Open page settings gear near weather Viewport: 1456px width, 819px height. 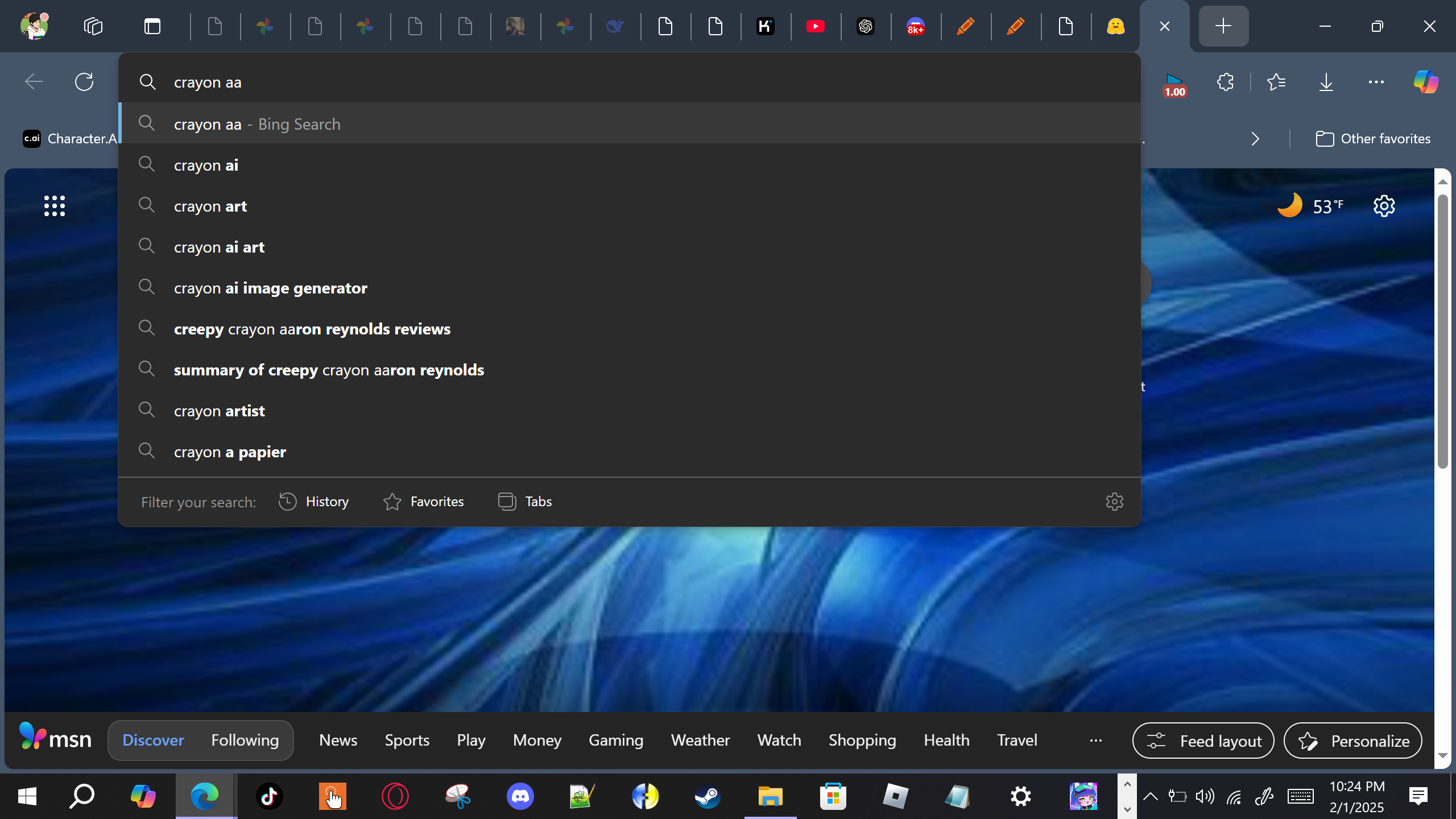(x=1384, y=206)
